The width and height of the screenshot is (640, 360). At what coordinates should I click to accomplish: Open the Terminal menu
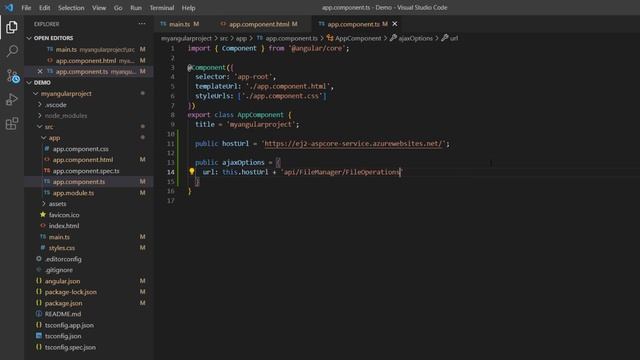pos(162,7)
